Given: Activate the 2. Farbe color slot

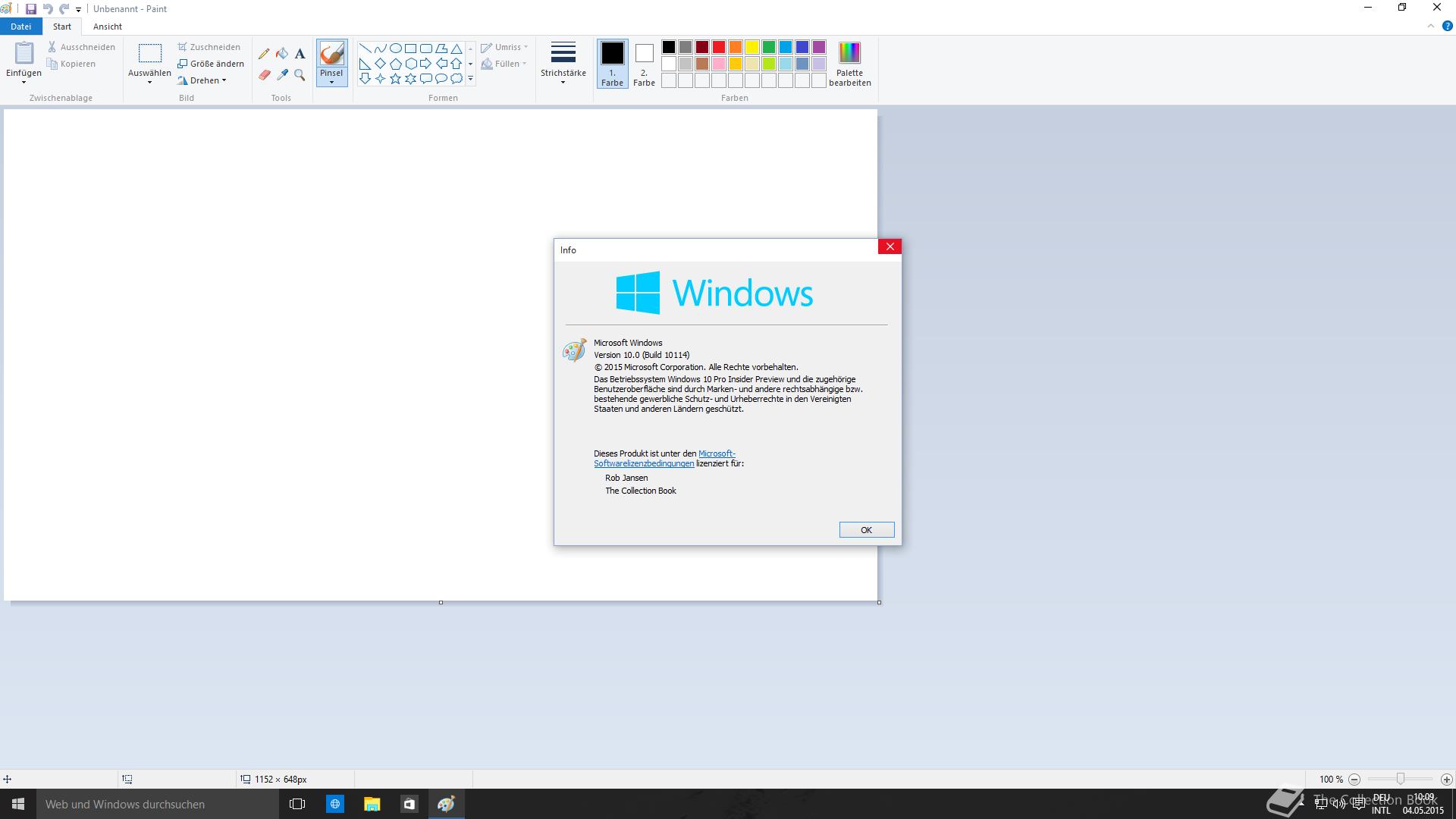Looking at the screenshot, I should coord(644,64).
